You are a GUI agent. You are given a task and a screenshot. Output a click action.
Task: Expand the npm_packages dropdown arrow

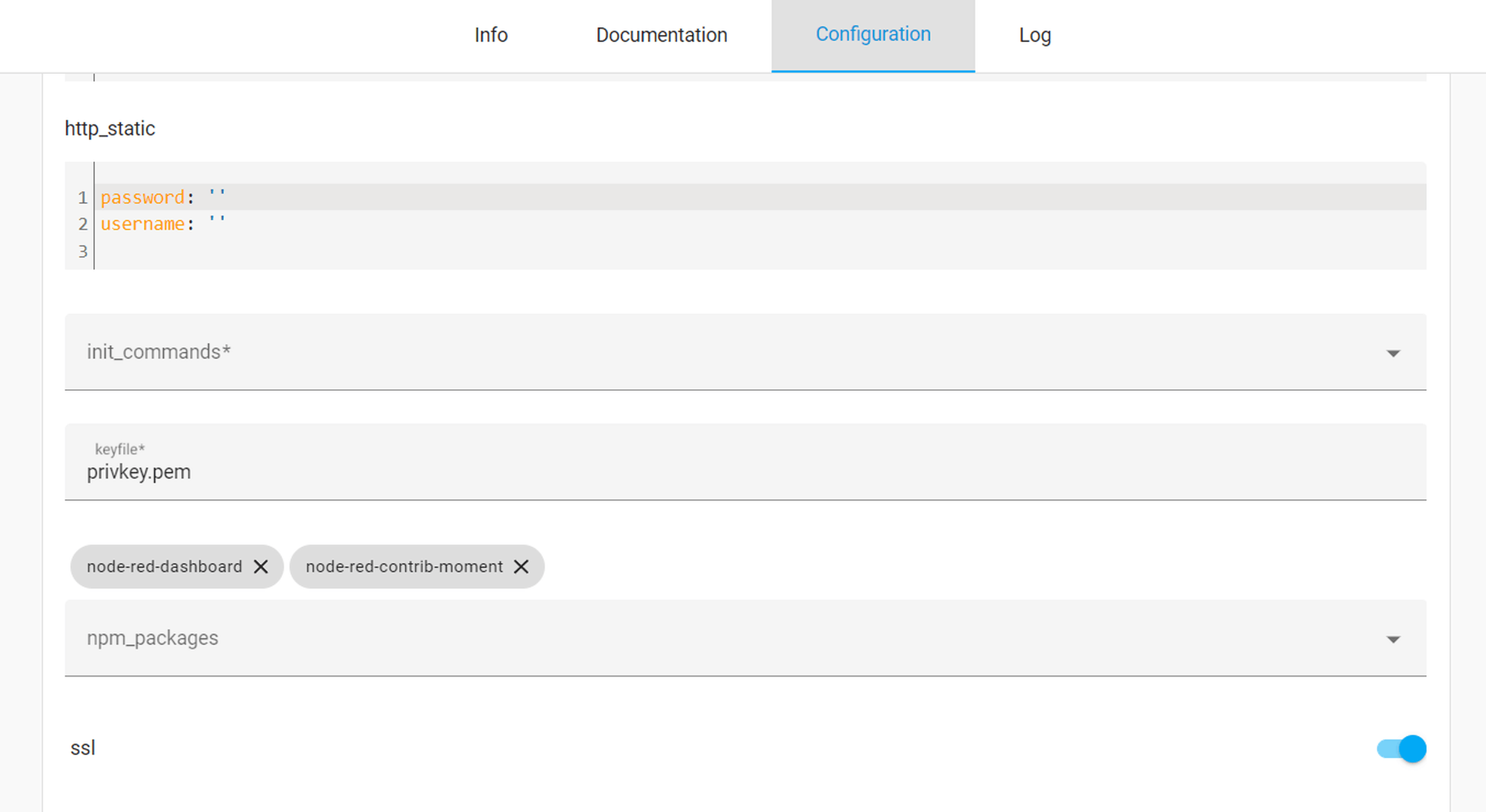pyautogui.click(x=1393, y=639)
